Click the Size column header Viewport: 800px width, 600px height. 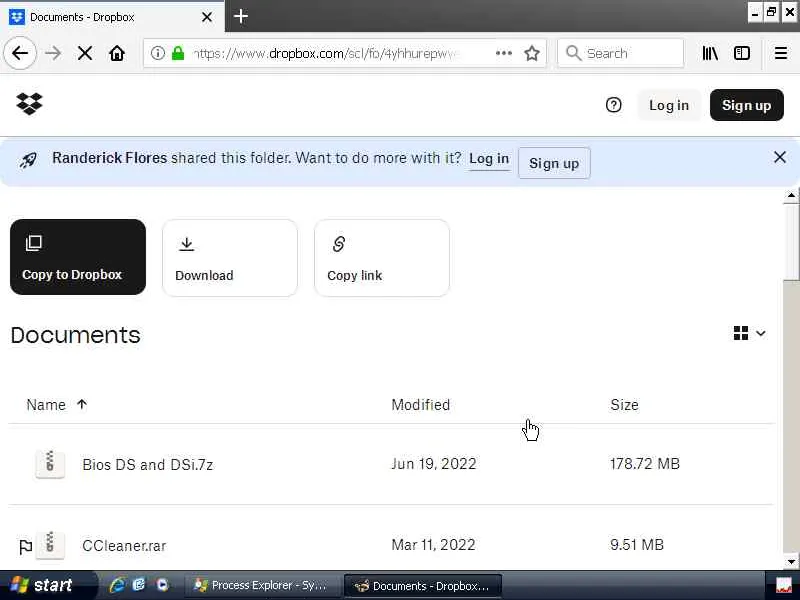tap(624, 405)
